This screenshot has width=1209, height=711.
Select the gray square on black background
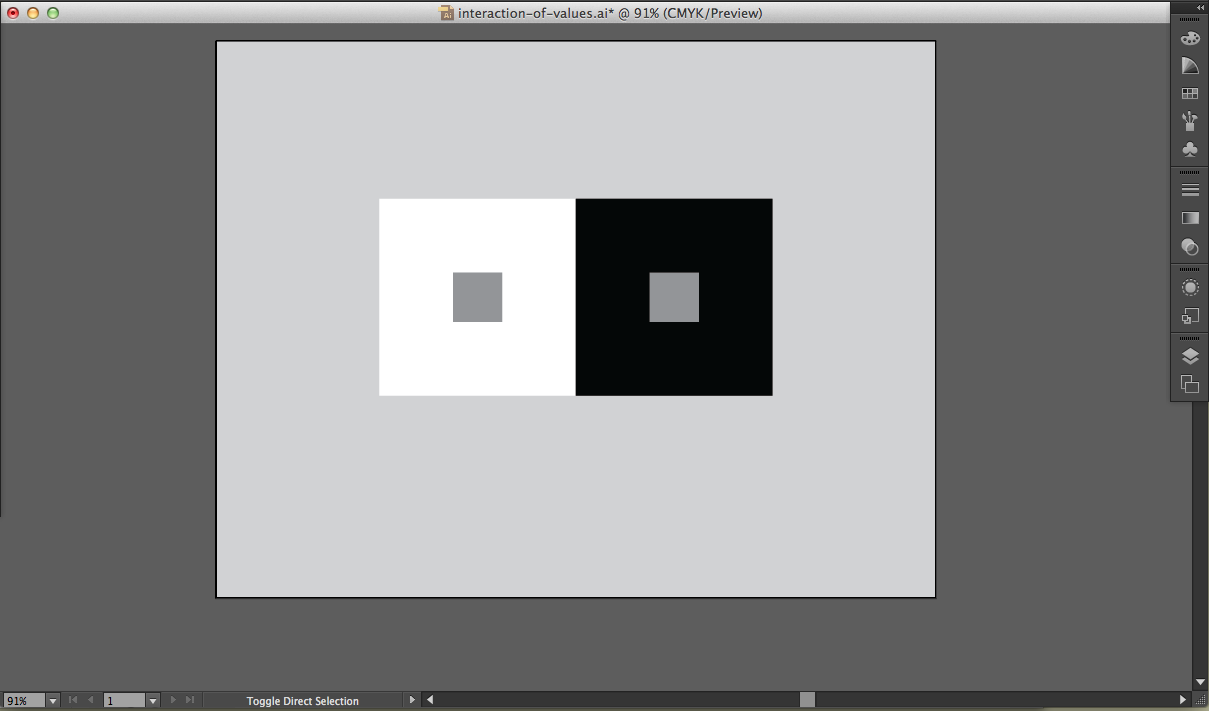(674, 297)
